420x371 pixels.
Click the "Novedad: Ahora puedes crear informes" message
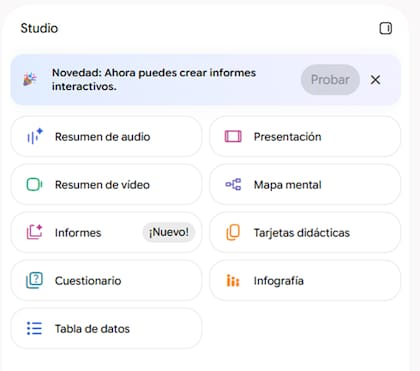click(154, 79)
